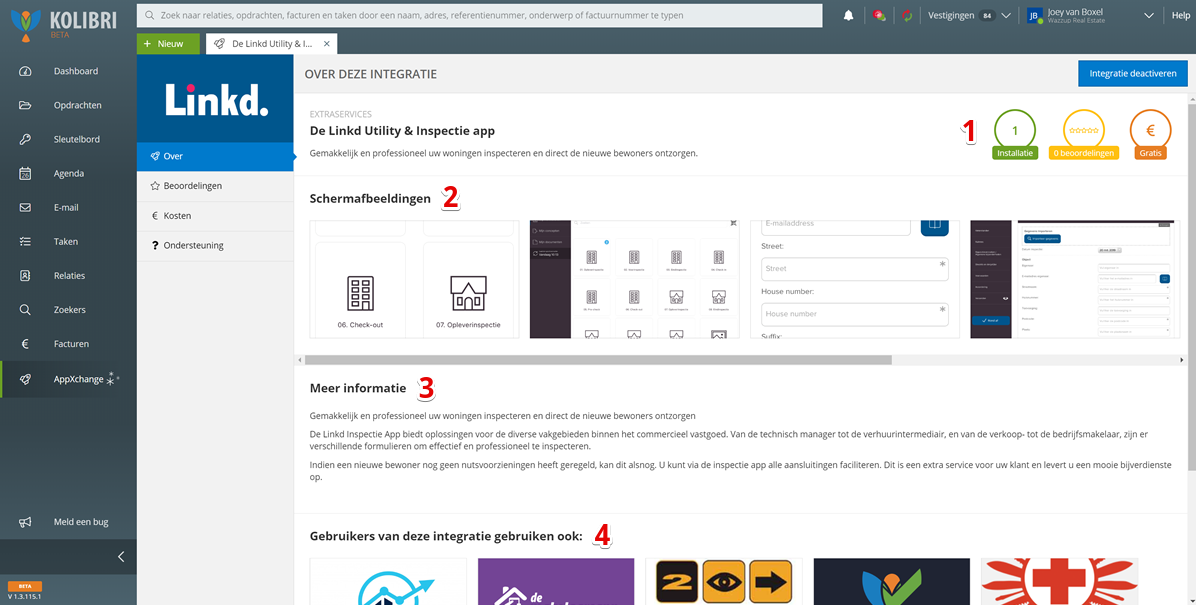The image size is (1196, 605).
Task: Open the Check-out screenshot thumbnail
Action: pos(414,279)
